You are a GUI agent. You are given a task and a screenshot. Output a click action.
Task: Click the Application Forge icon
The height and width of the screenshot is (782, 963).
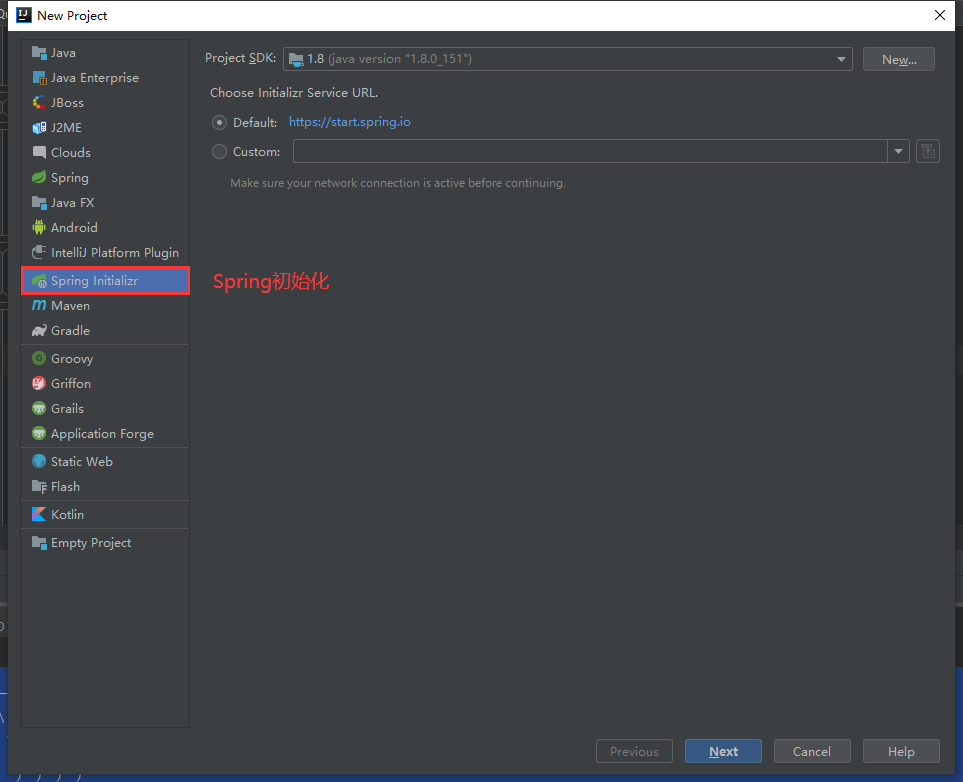point(39,434)
